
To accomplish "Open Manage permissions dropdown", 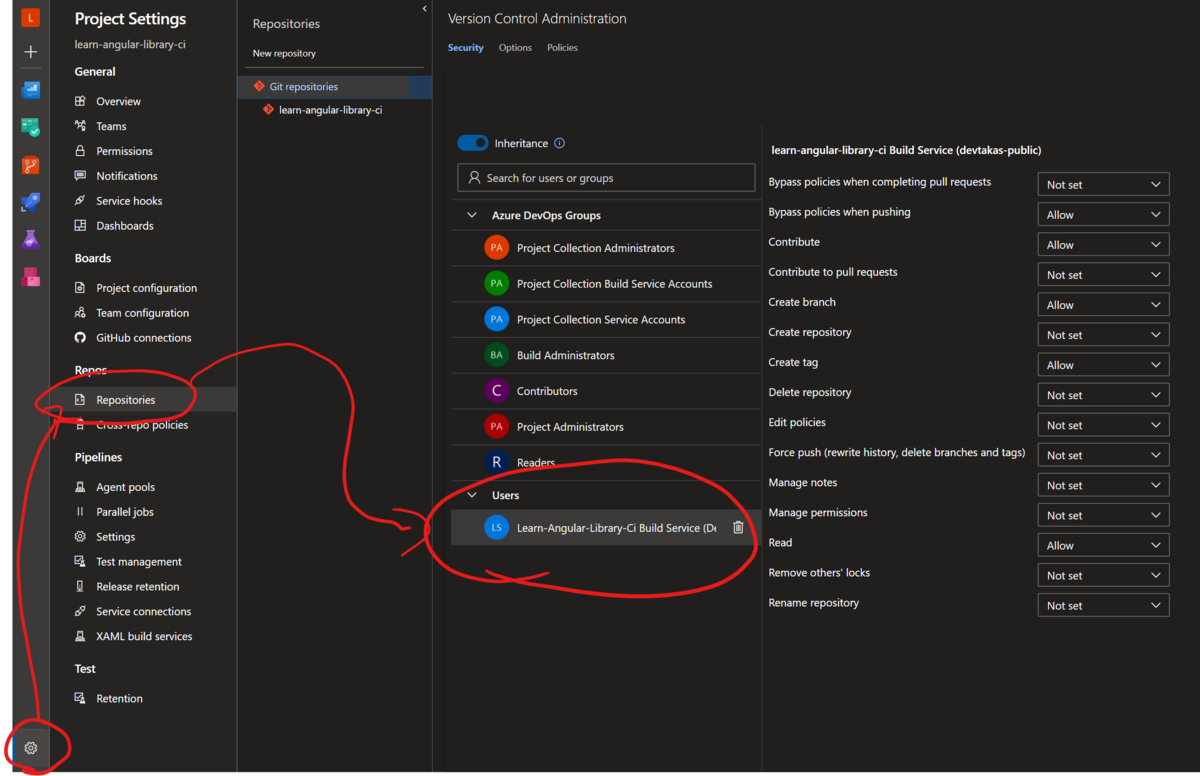I will click(1103, 515).
